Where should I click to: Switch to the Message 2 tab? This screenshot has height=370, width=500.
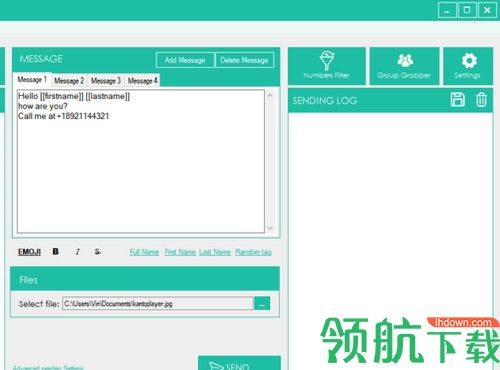click(69, 81)
